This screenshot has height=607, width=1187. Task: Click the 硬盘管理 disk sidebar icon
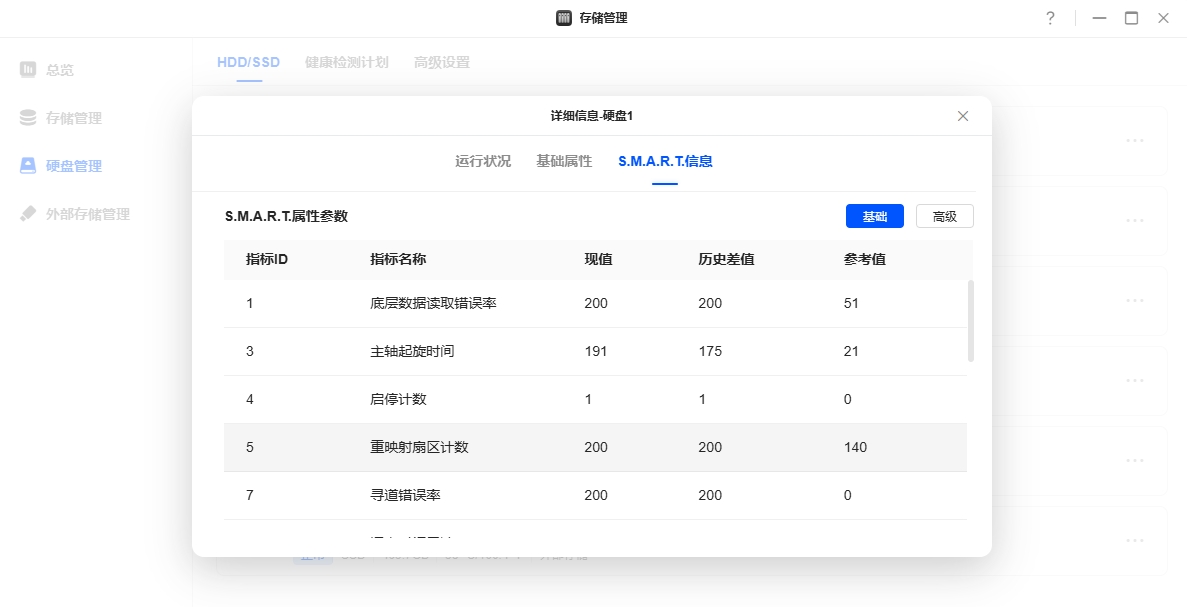click(28, 166)
